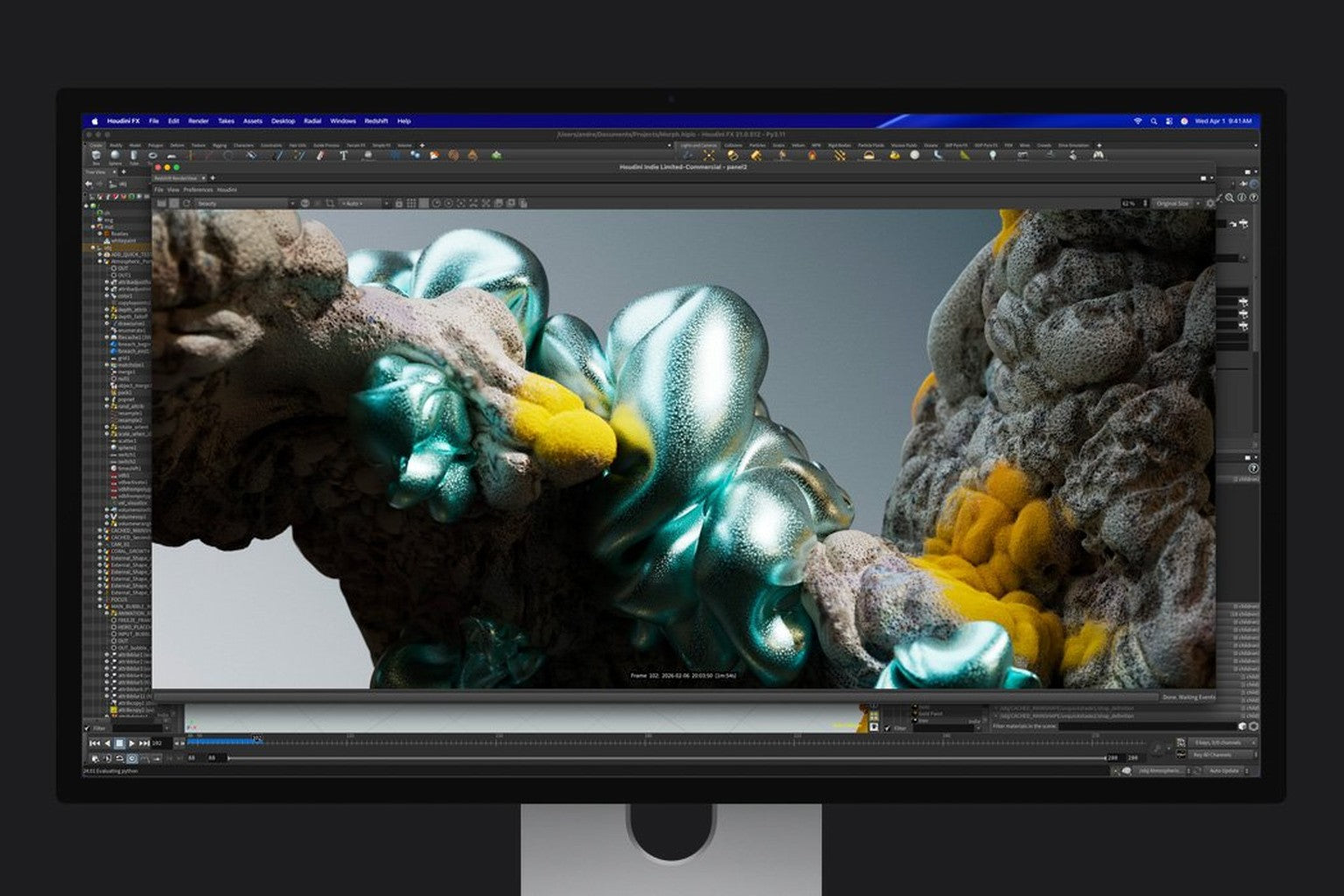
Task: Open the Wi-Fi status menu
Action: point(1137,121)
